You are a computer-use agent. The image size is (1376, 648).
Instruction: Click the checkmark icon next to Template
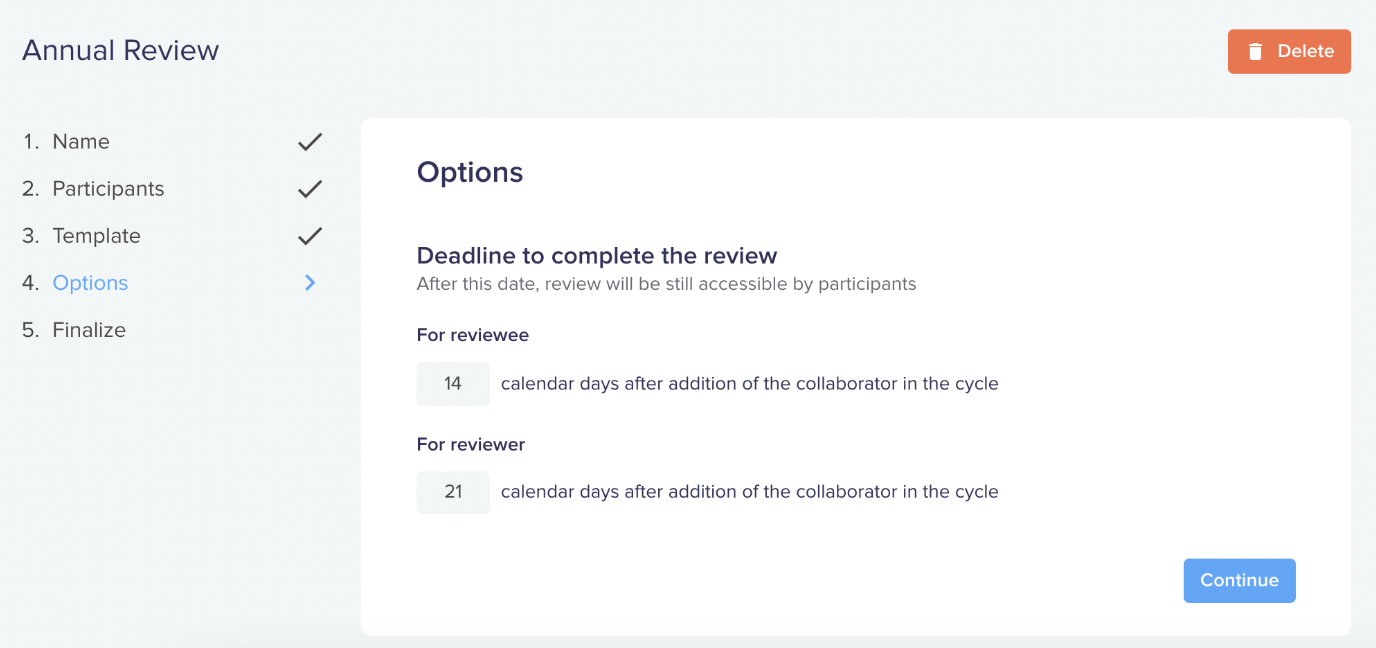pyautogui.click(x=310, y=236)
